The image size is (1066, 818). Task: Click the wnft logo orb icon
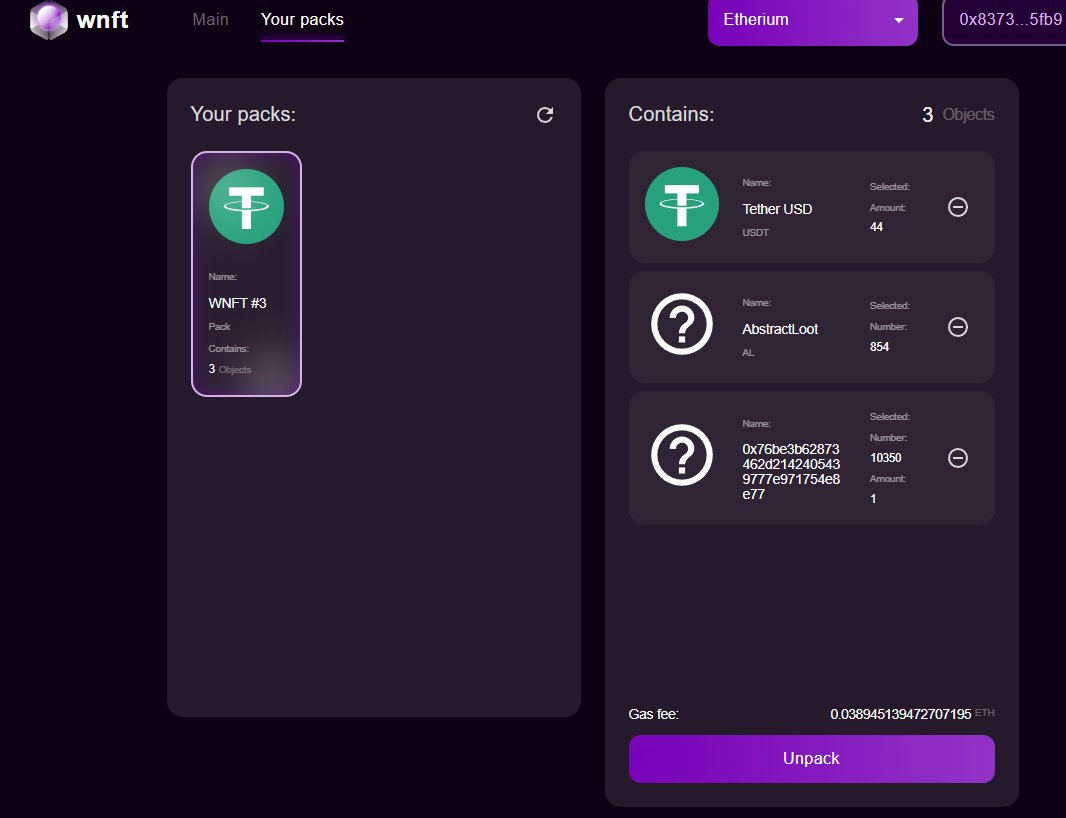click(48, 20)
